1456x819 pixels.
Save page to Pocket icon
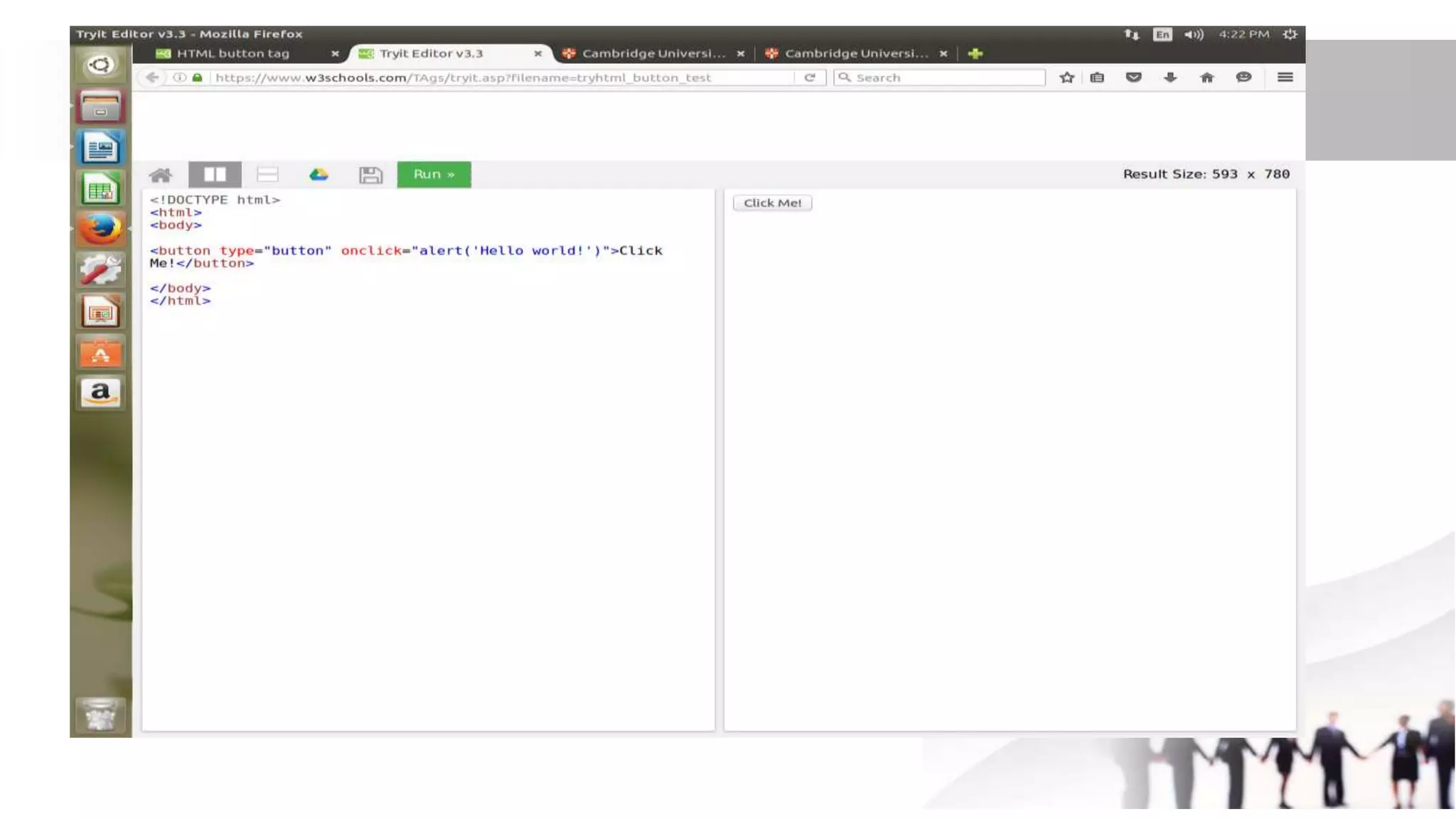(x=1133, y=77)
